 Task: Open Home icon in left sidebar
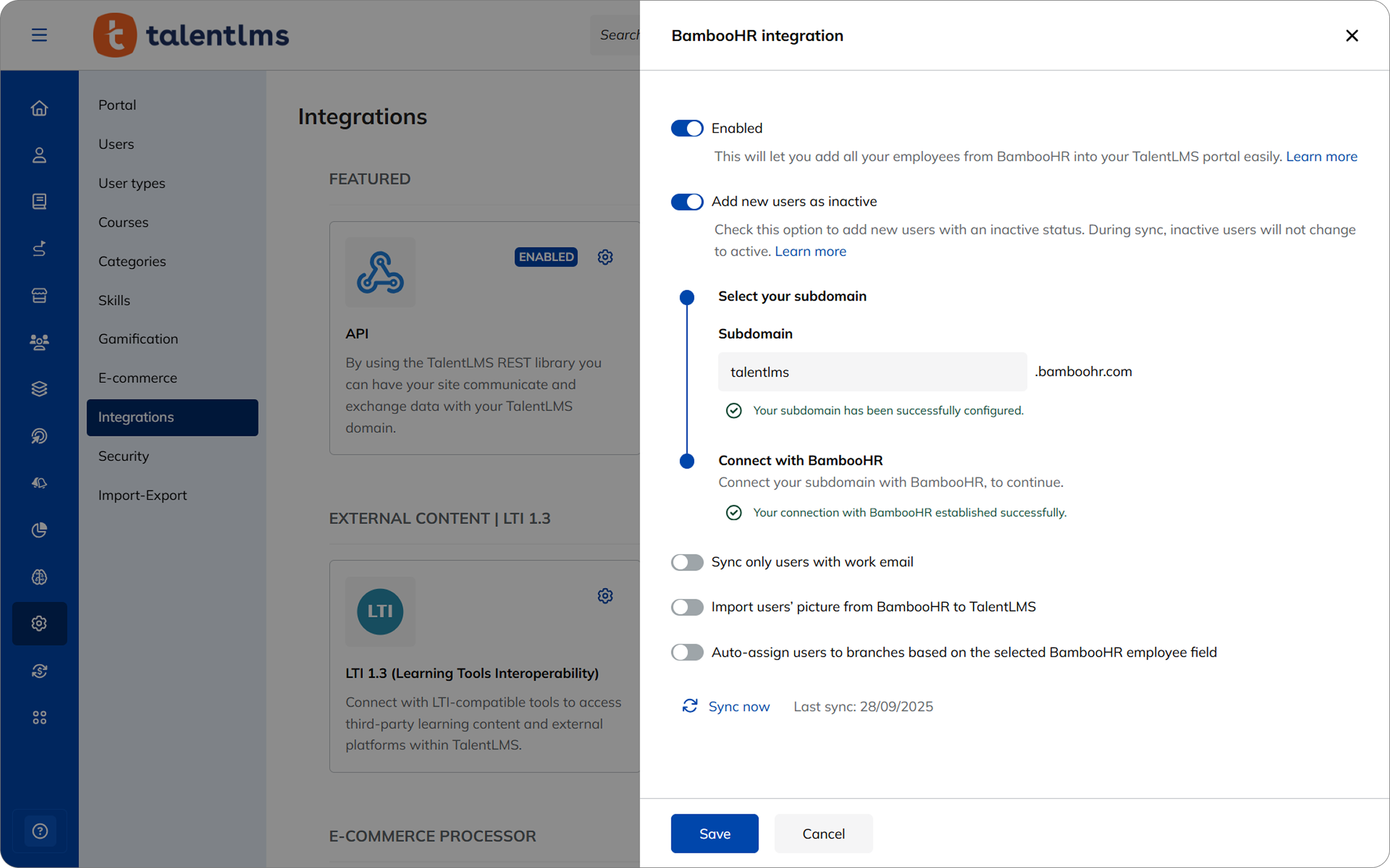click(x=39, y=108)
